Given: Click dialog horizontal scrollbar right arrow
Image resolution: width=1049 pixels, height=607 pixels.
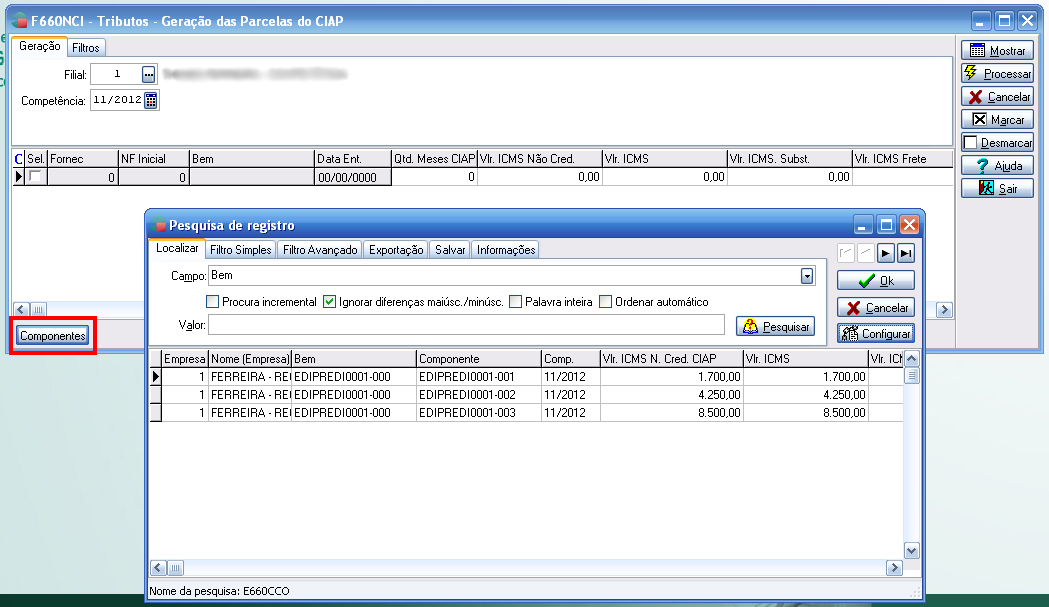Looking at the screenshot, I should [x=894, y=568].
